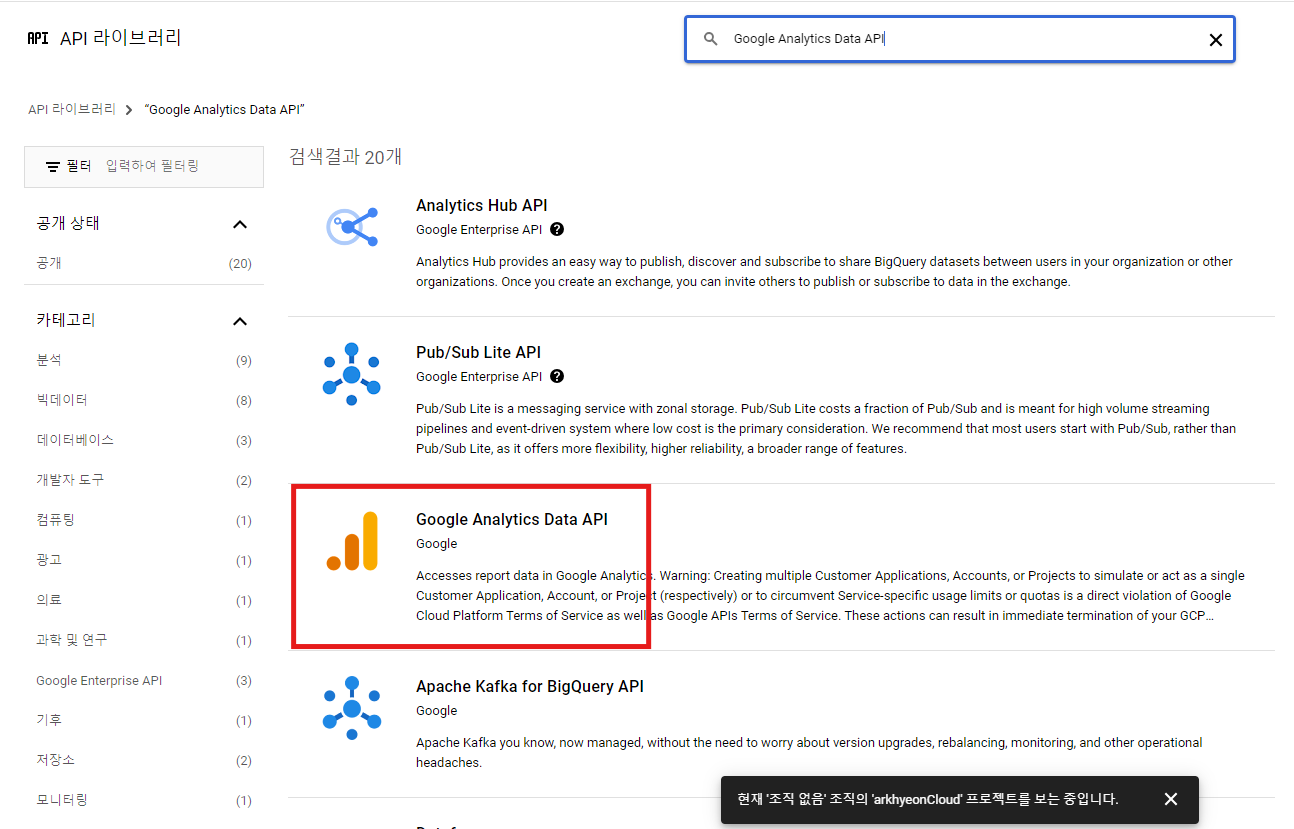Click the breadcrumb chevron separator
The height and width of the screenshot is (829, 1294).
point(130,109)
